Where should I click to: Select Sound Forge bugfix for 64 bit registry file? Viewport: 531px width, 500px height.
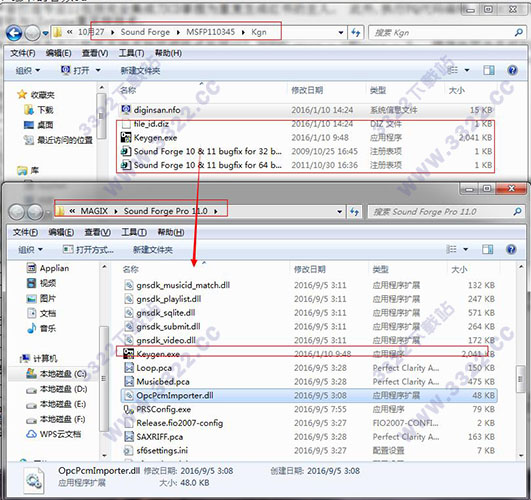coord(306,165)
